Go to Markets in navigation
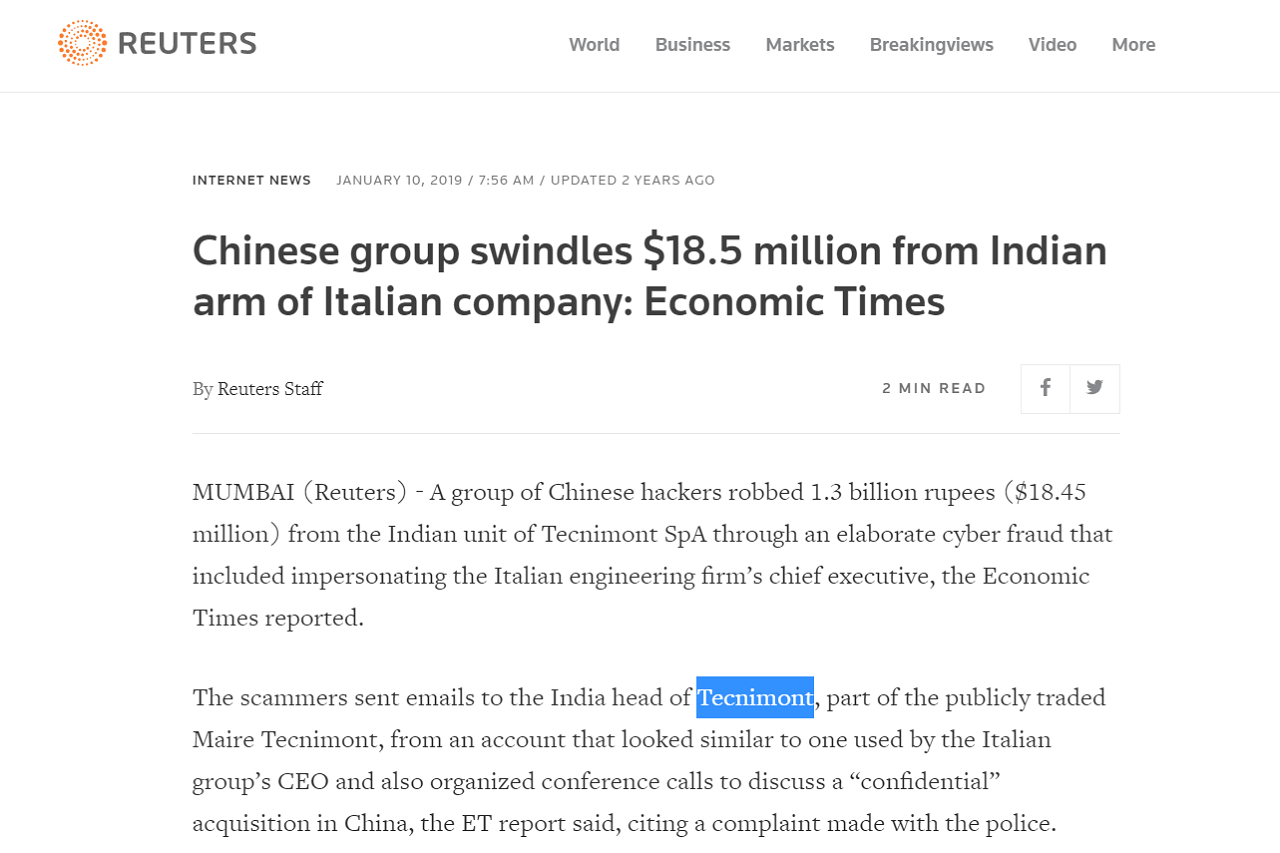 (x=800, y=44)
